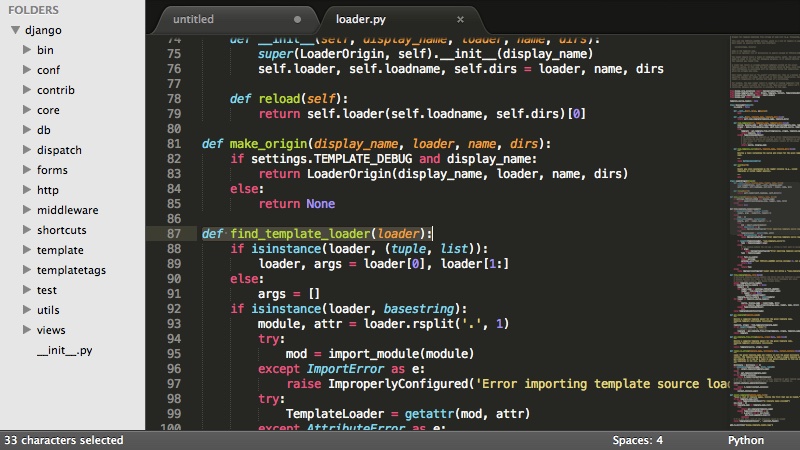Open the __init__.py file
The height and width of the screenshot is (450, 800).
(x=64, y=350)
